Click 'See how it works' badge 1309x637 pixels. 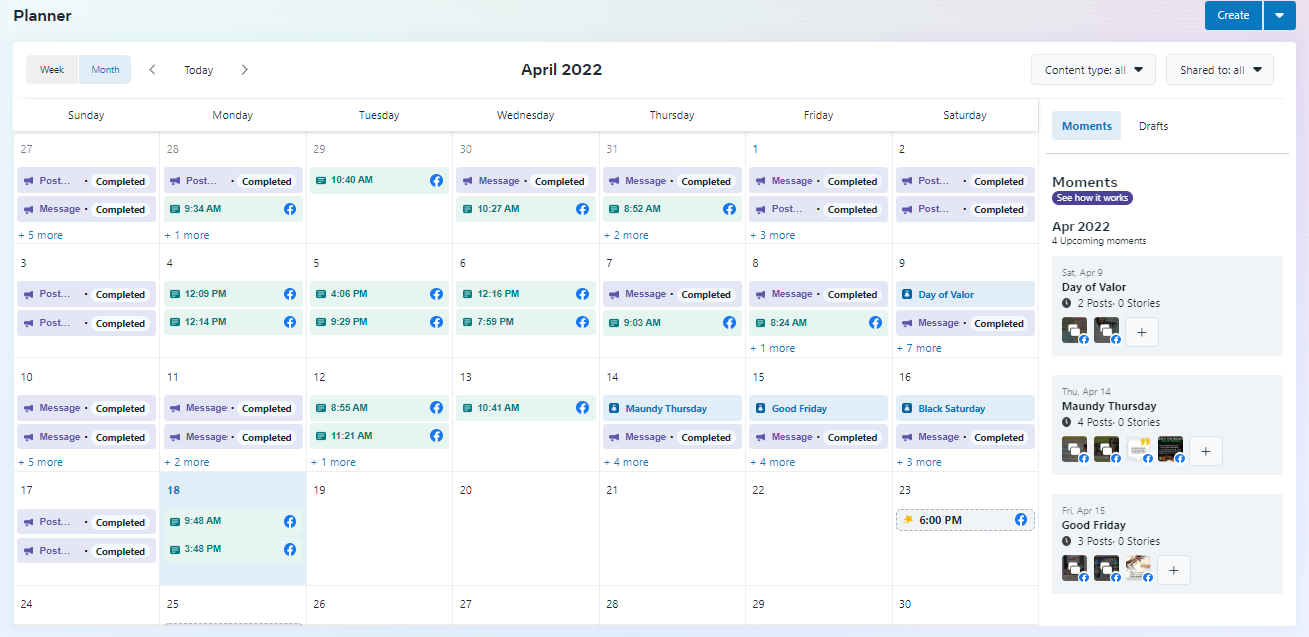1092,198
